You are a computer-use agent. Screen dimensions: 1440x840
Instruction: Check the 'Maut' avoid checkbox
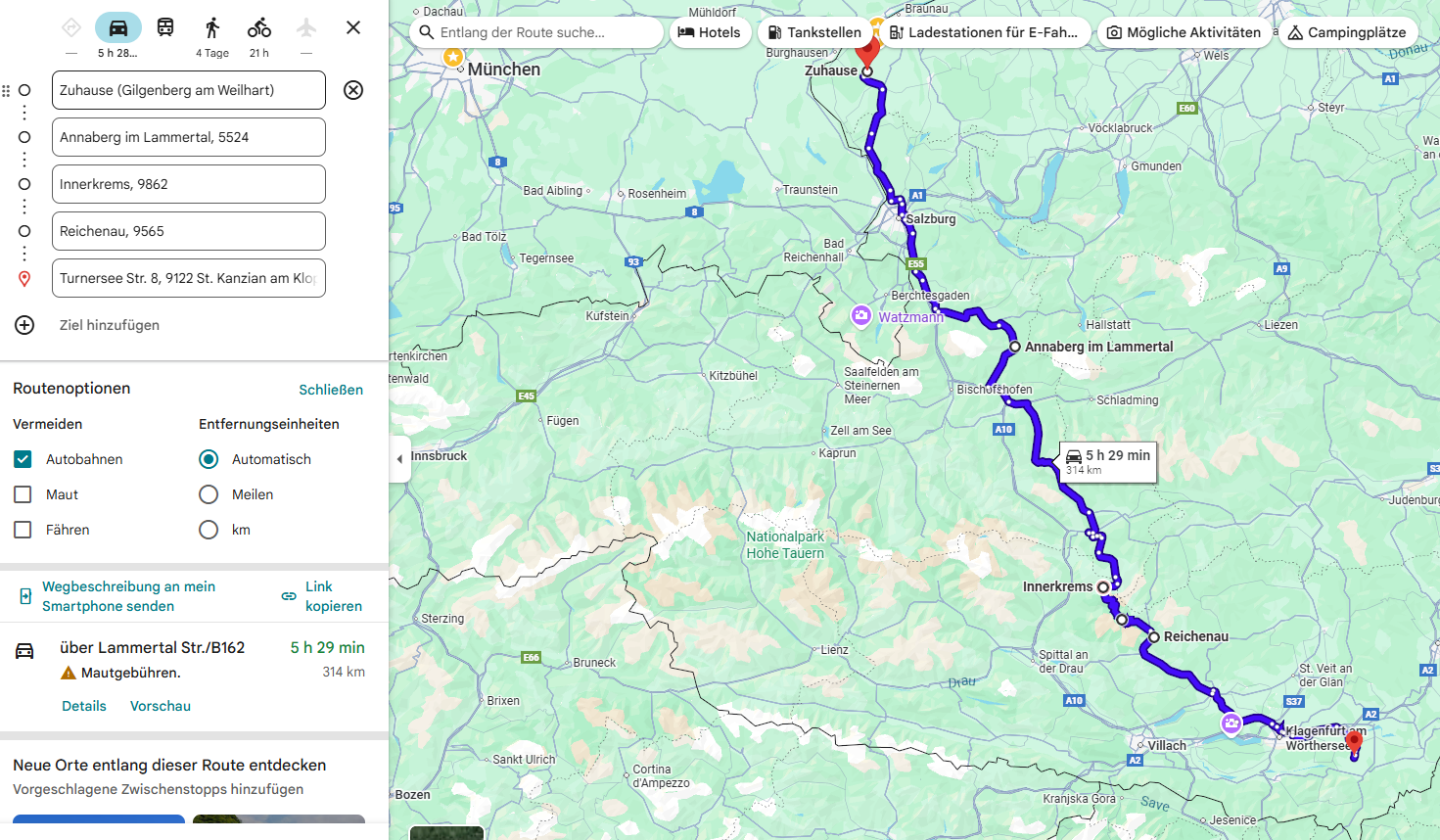point(23,494)
